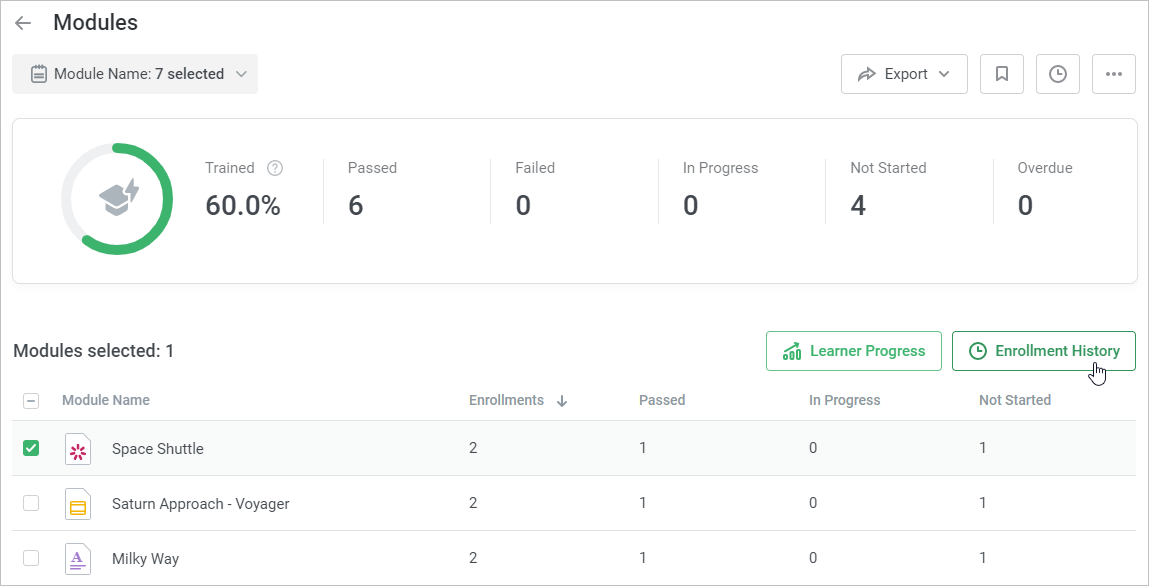This screenshot has height=586, width=1149.
Task: Click the Milky Way document module icon
Action: click(77, 558)
